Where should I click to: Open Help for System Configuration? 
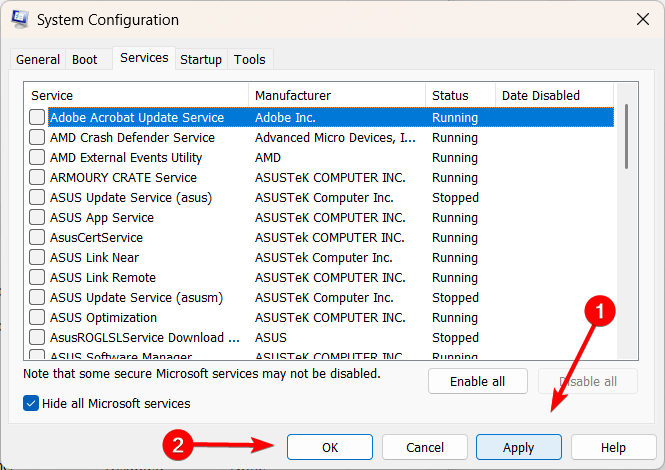point(613,447)
